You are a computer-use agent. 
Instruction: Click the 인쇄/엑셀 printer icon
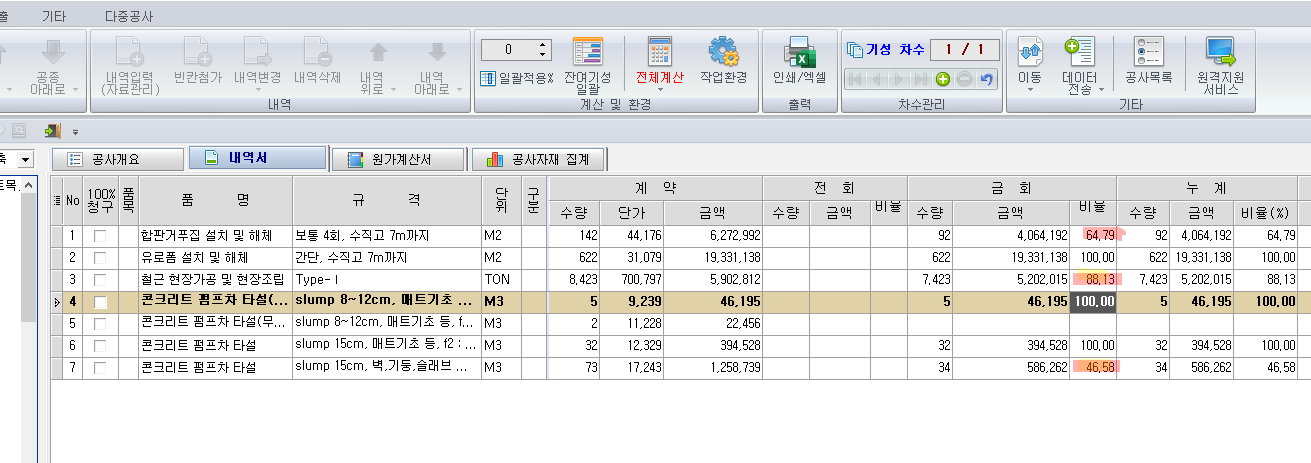coord(799,52)
